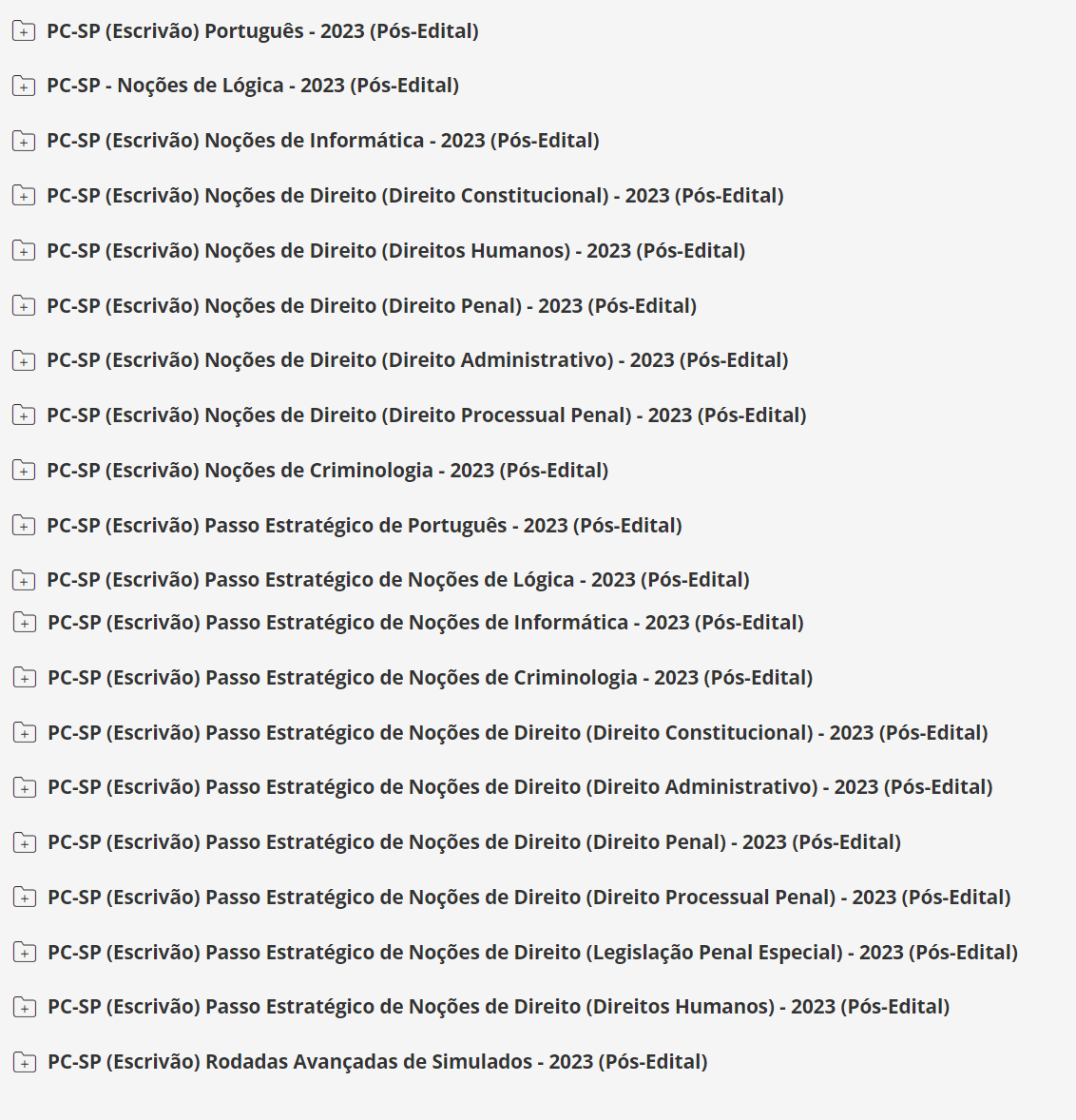Select Passo Estratégico Legislação Penal Especial
1076x1120 pixels.
tap(532, 953)
